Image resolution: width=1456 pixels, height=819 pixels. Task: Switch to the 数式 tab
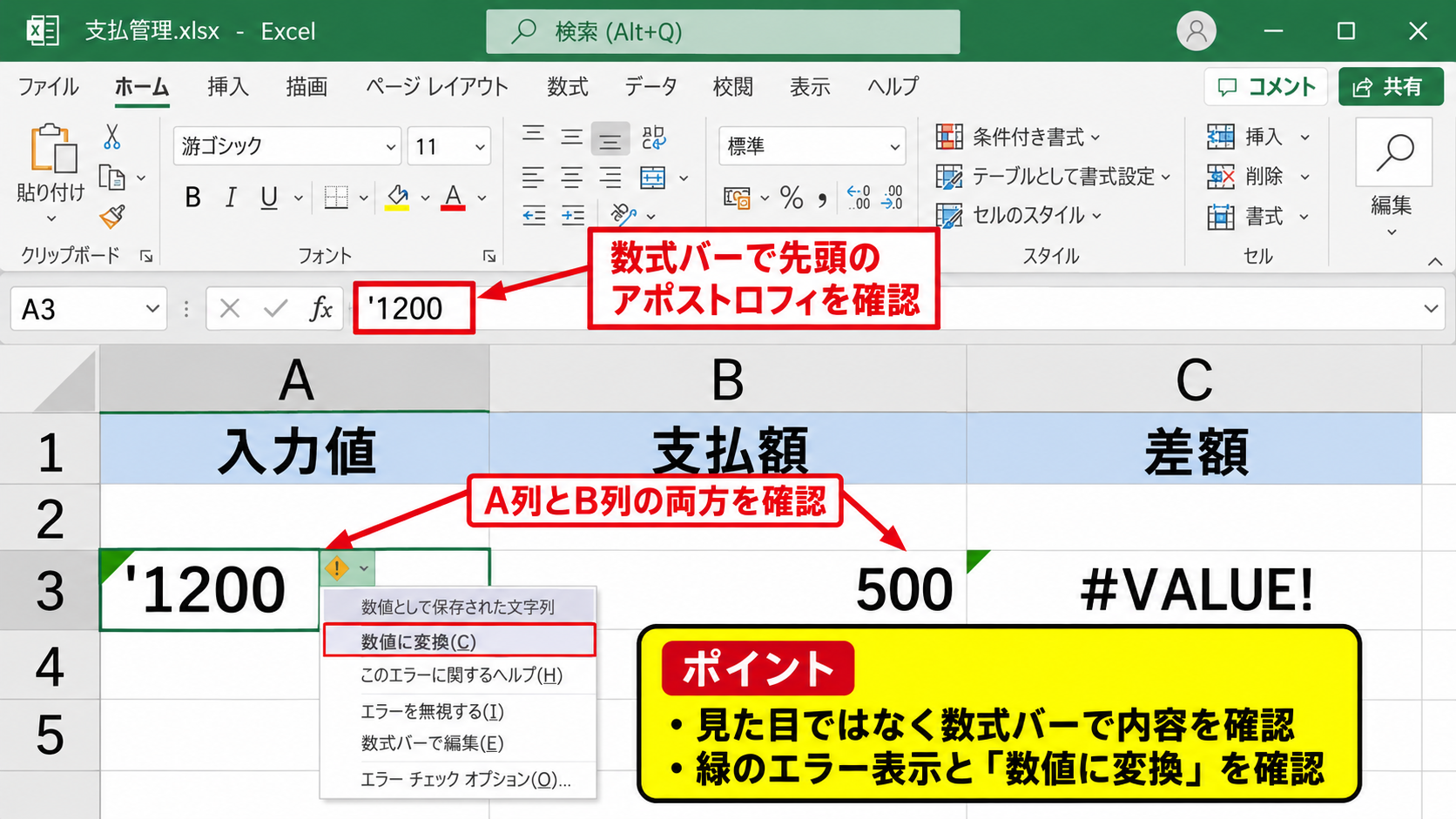point(568,86)
